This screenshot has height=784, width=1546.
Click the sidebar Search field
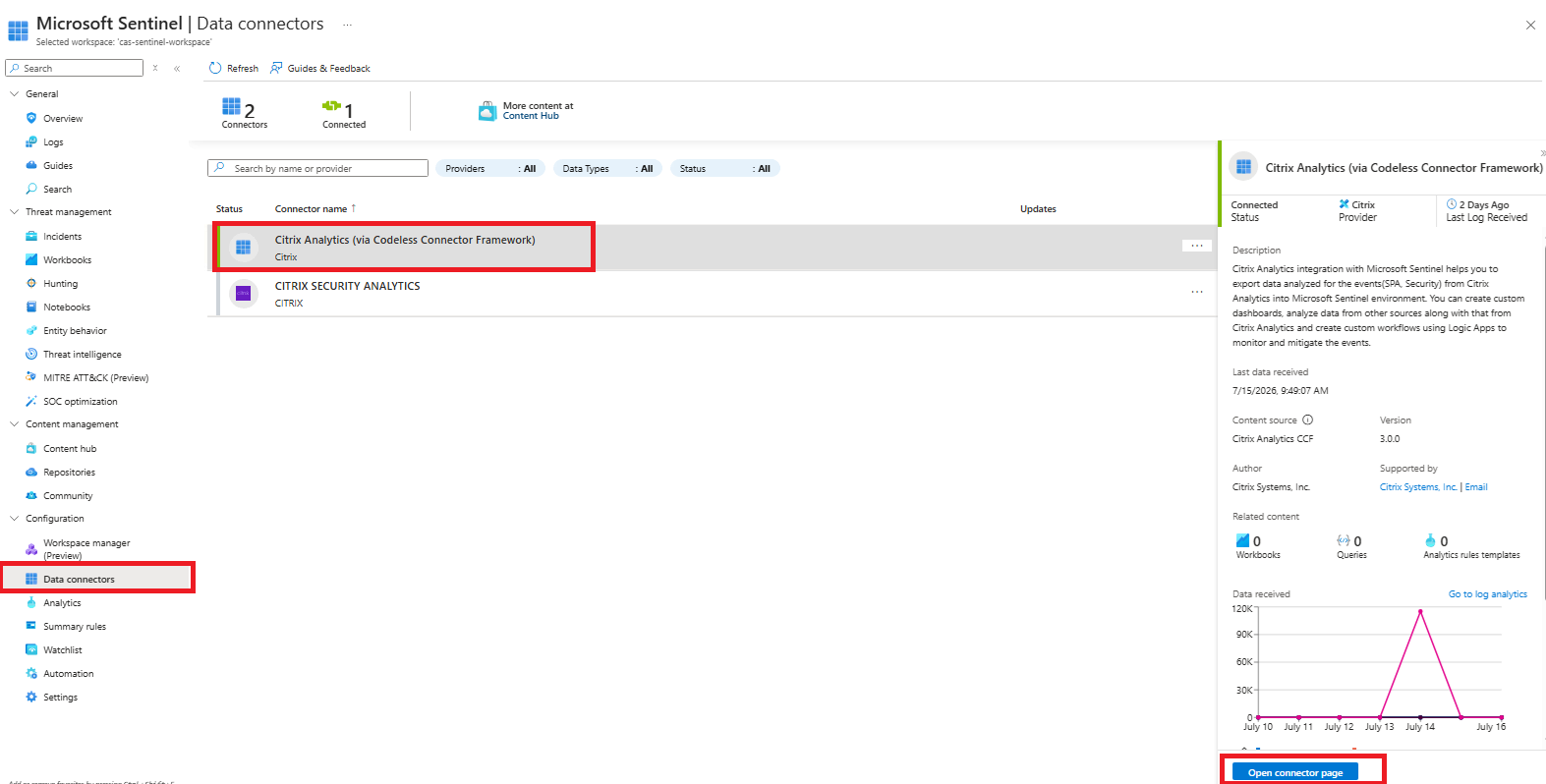pos(74,68)
